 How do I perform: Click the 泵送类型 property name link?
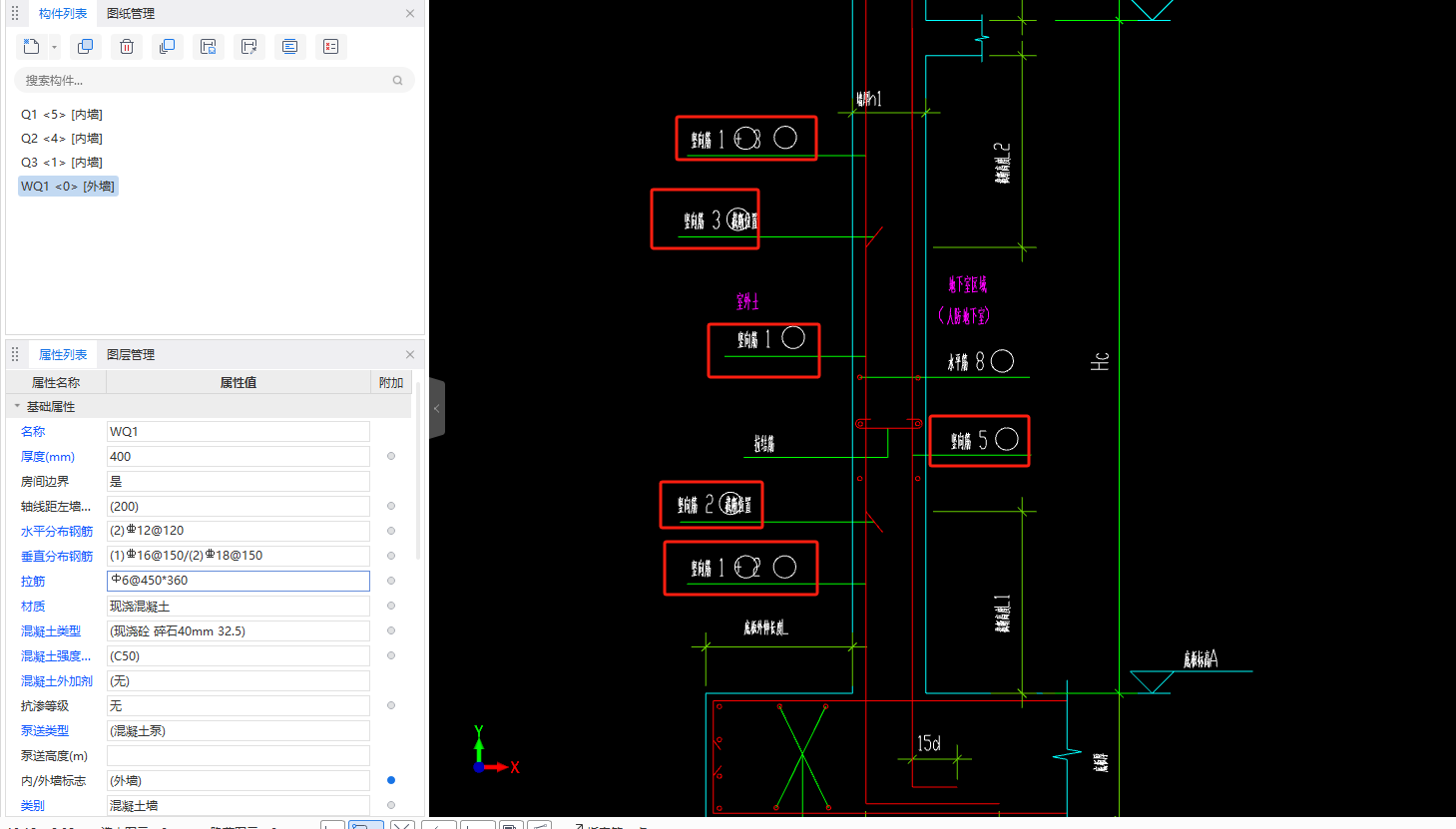pos(45,731)
